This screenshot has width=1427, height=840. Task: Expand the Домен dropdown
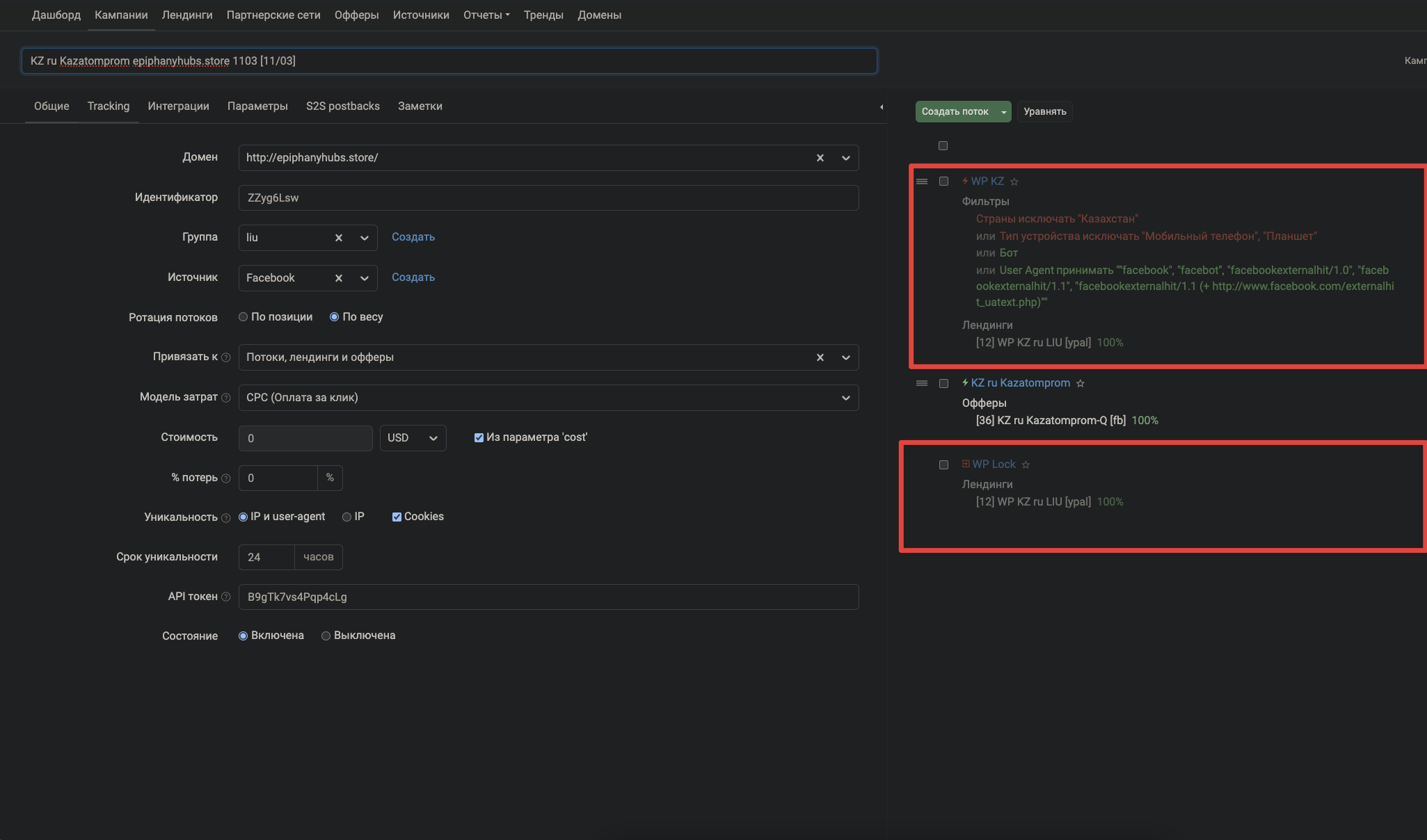coord(845,158)
